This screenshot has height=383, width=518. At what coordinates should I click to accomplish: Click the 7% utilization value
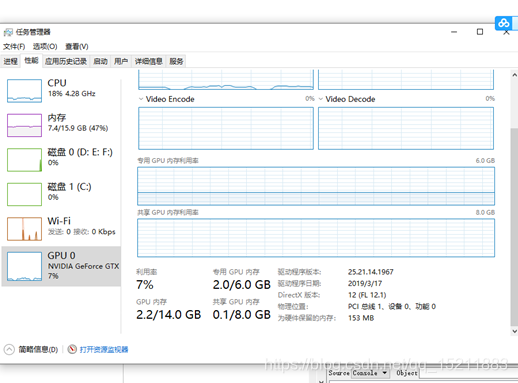pyautogui.click(x=145, y=285)
